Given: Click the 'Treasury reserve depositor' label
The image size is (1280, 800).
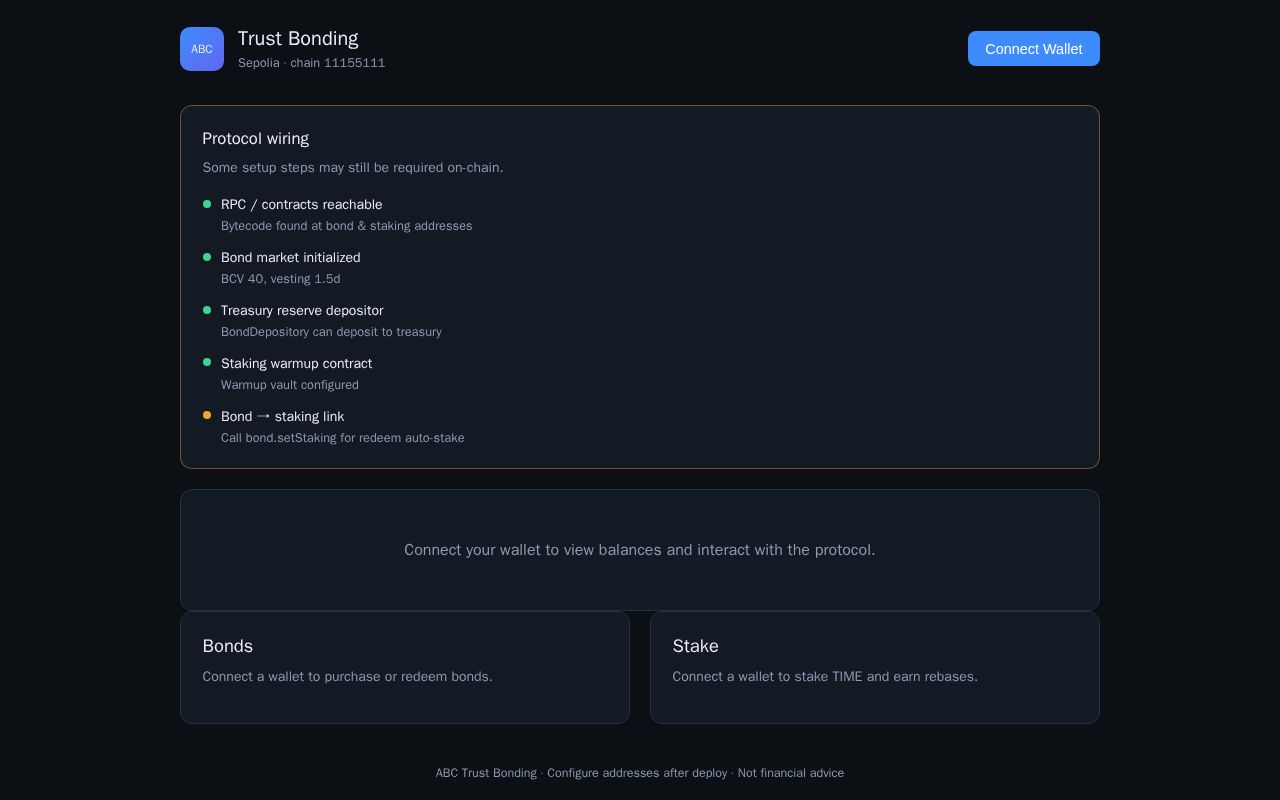Looking at the screenshot, I should click(x=302, y=310).
